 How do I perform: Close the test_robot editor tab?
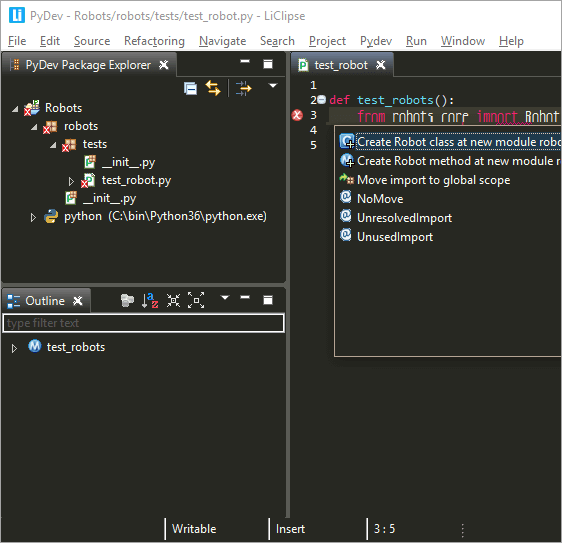(381, 65)
